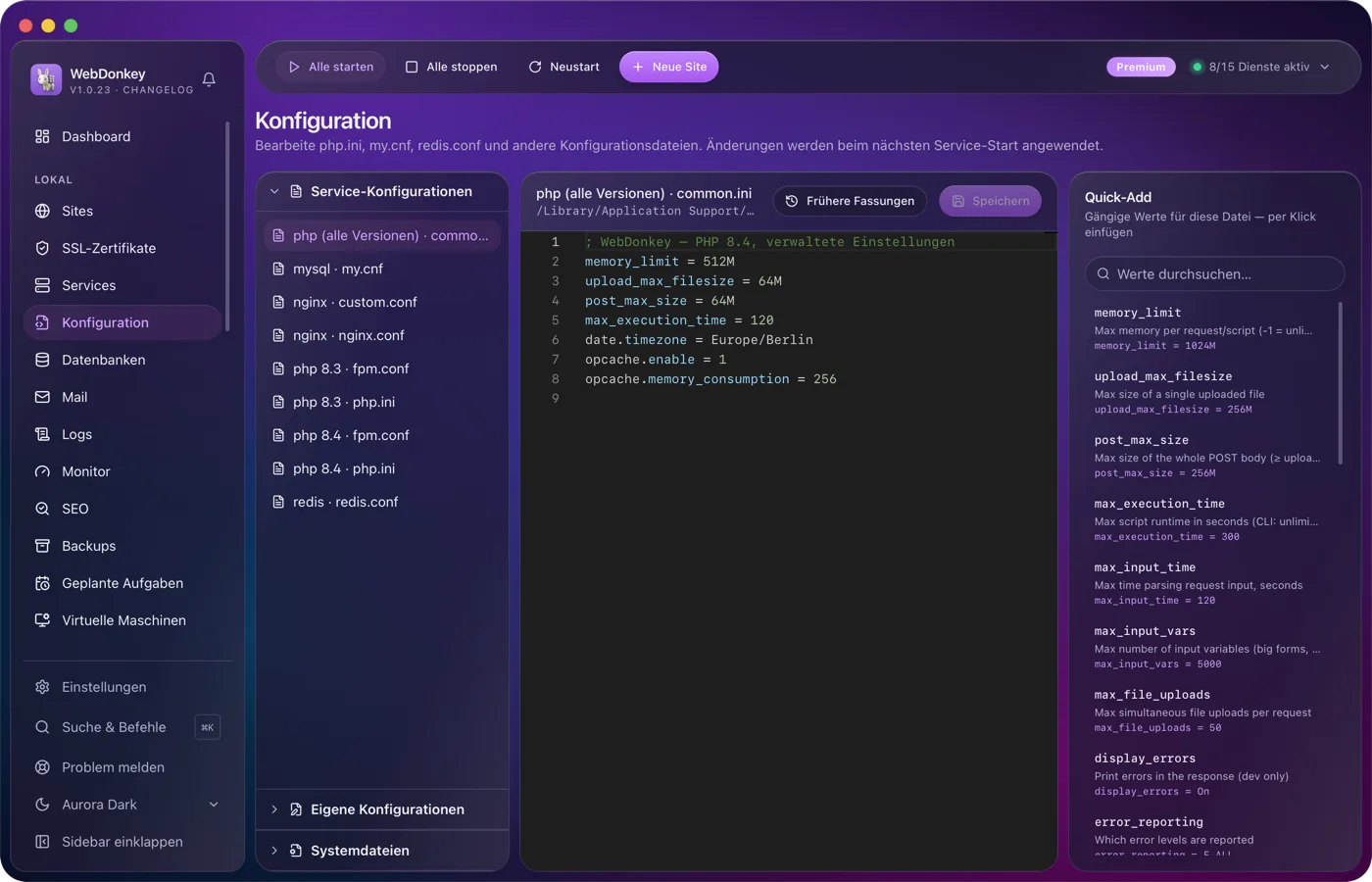Open SSL-Zertifikate shield icon in sidebar
This screenshot has height=882, width=1372.
coord(42,248)
